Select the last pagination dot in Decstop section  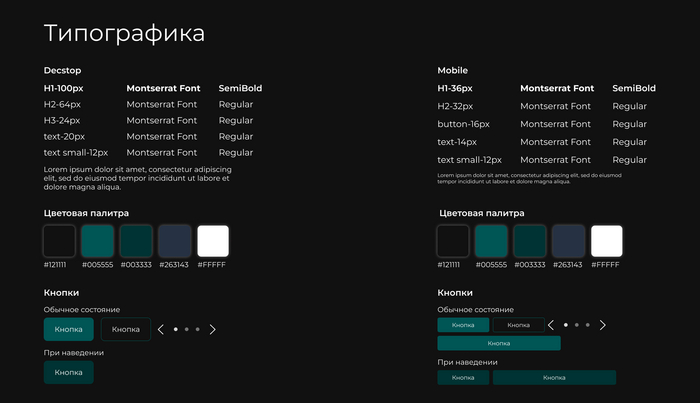click(198, 329)
